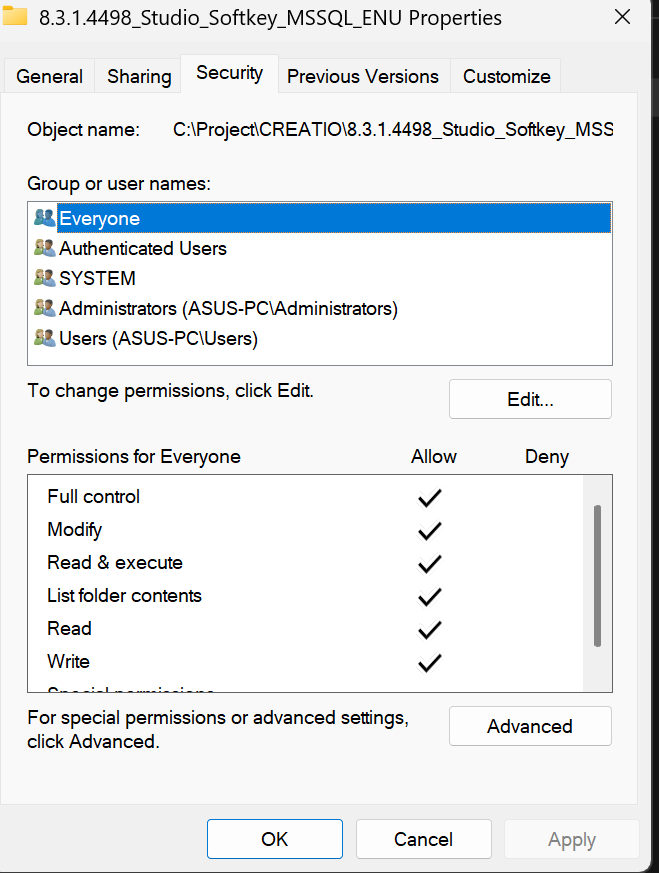Click the Authenticated Users group icon
The image size is (659, 873).
[x=44, y=248]
